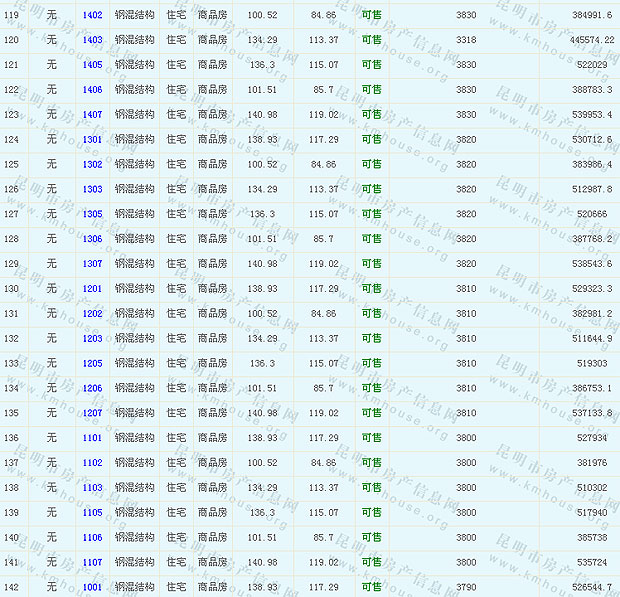Screen dimensions: 620x597
Task: Select room 1407 link
Action: point(92,115)
